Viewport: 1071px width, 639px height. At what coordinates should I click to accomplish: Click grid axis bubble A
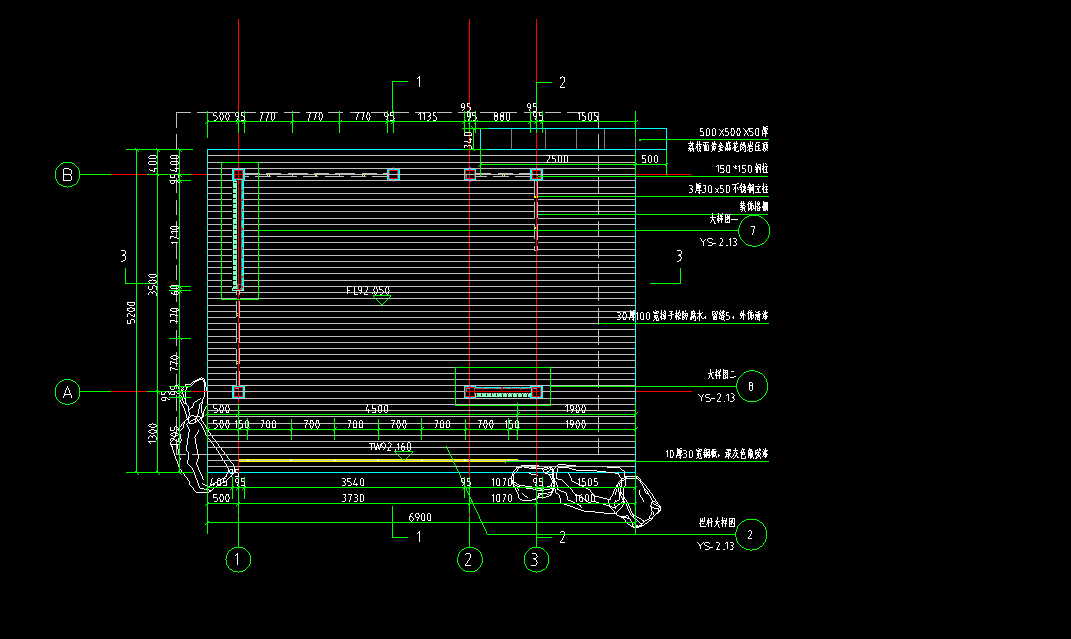pos(68,393)
